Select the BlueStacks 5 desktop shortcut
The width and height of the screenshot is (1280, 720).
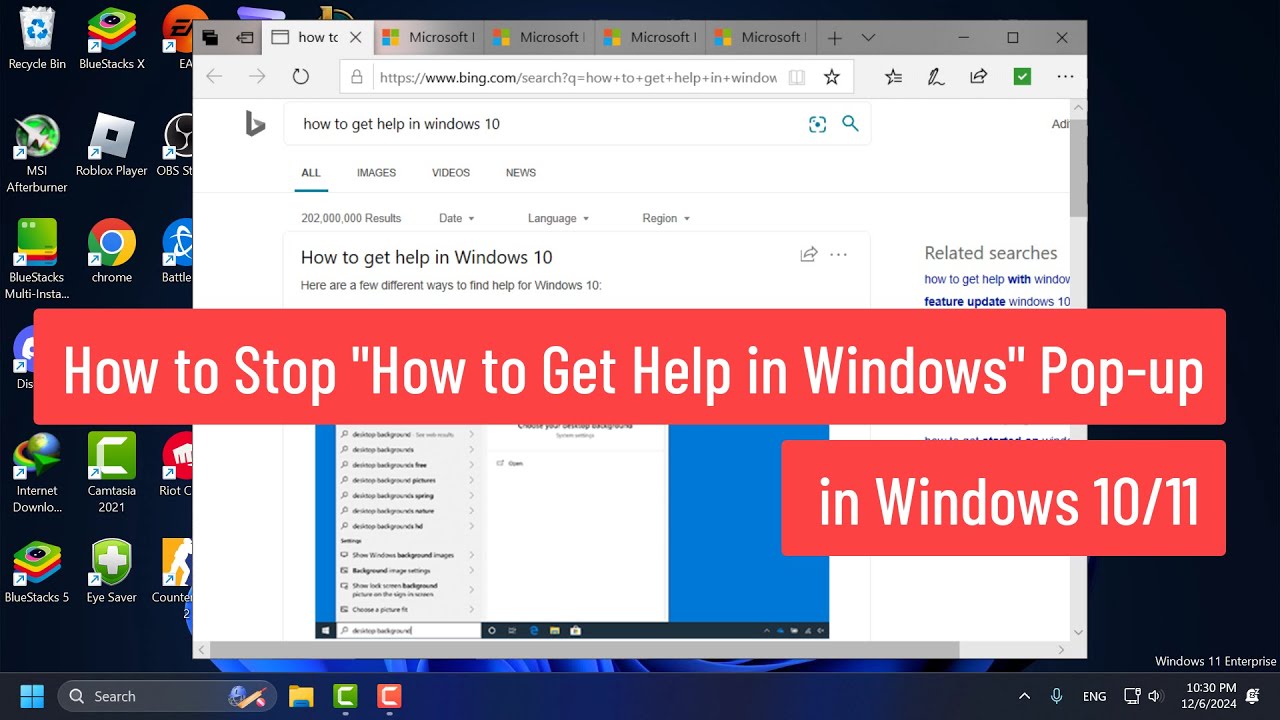37,573
